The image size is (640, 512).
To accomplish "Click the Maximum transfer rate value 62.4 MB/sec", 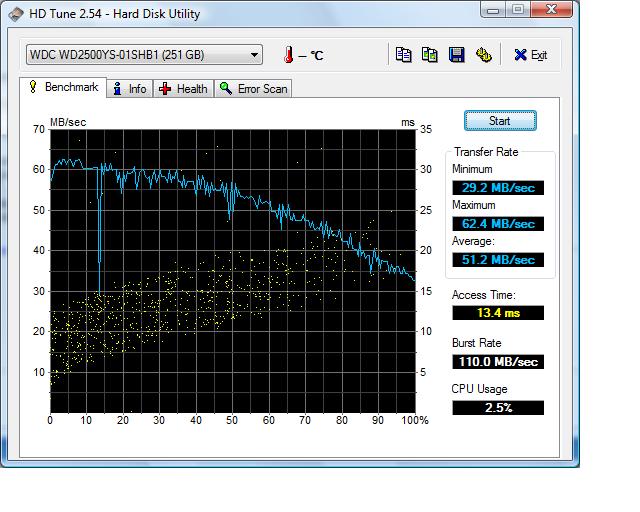I will 497,223.
